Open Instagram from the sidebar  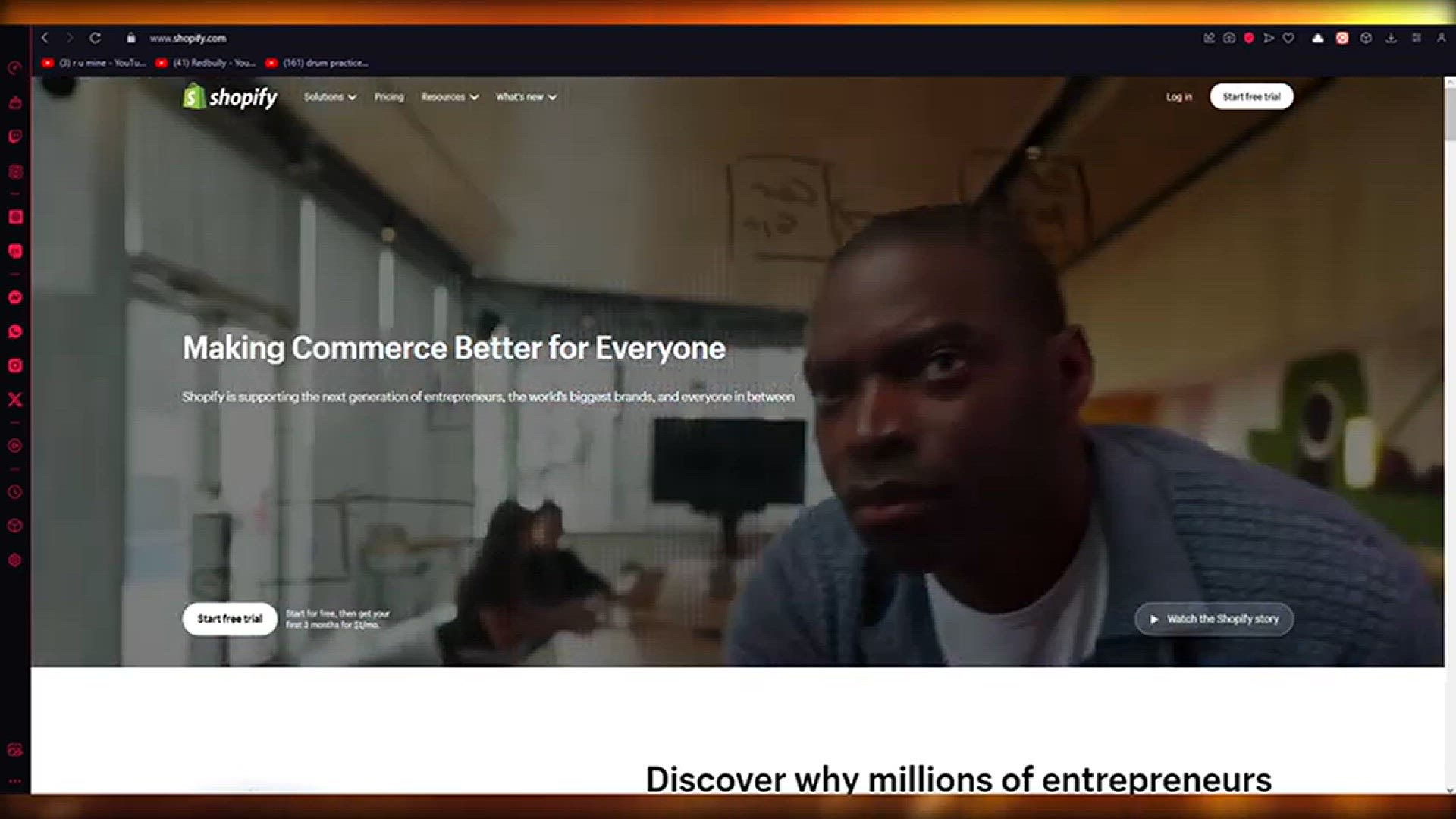coord(15,366)
